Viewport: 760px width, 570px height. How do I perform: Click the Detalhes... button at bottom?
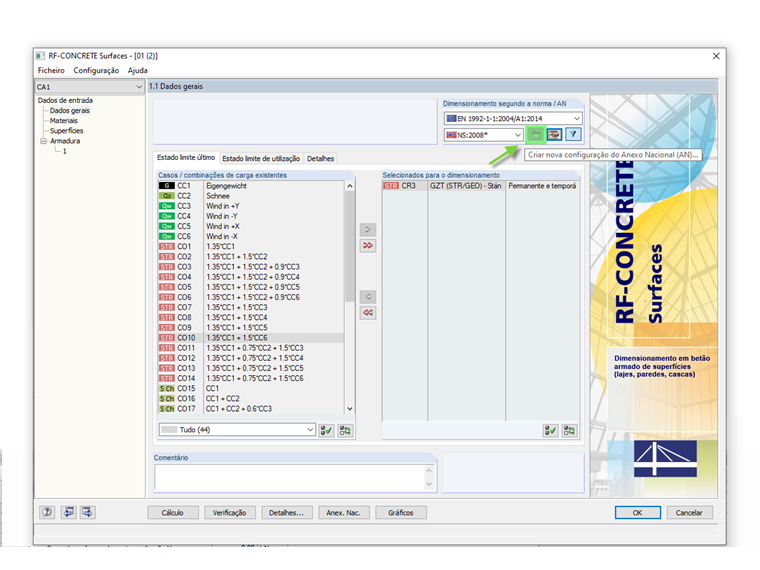[x=286, y=512]
